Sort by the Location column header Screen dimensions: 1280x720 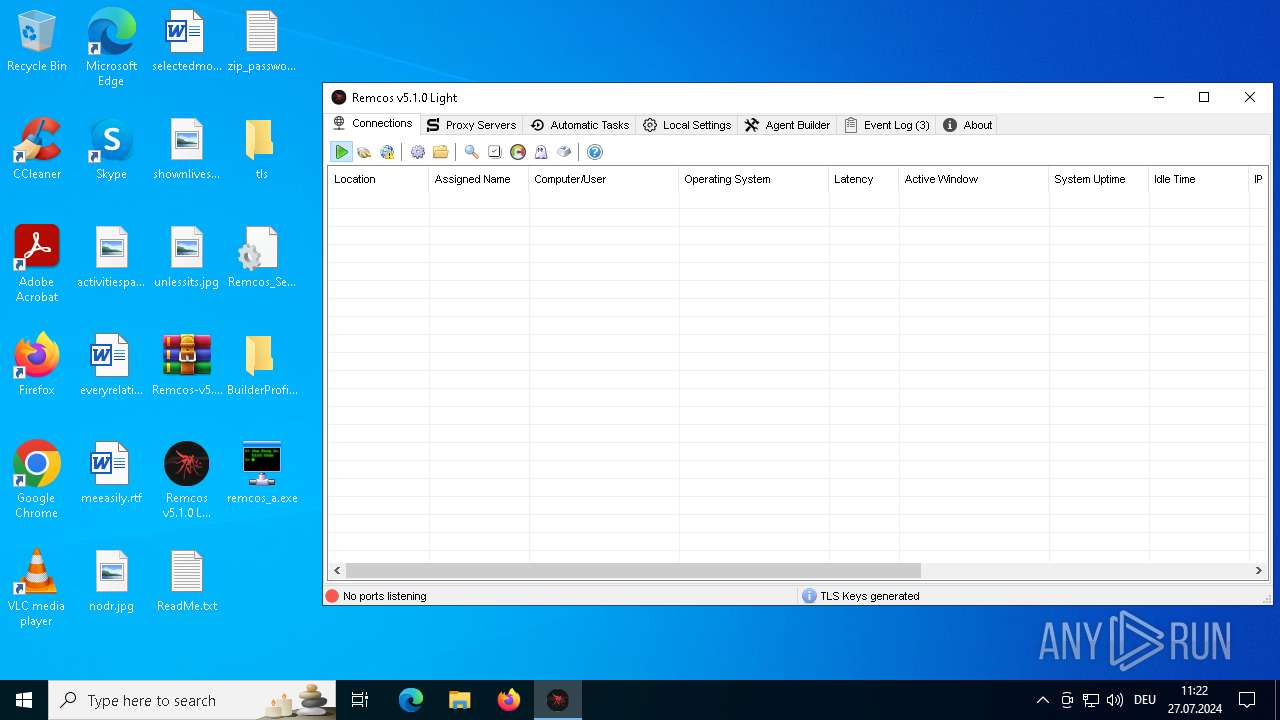378,179
